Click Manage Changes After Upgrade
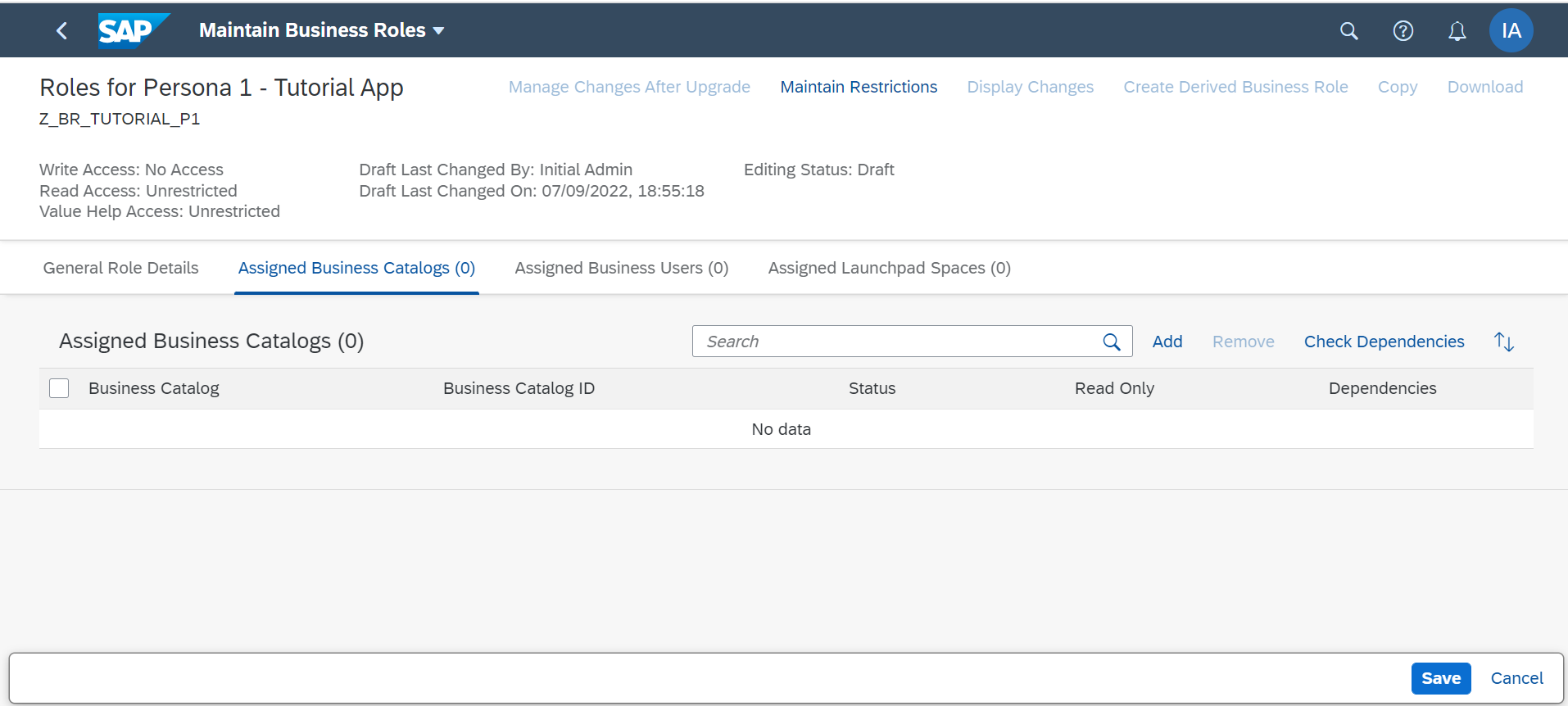Viewport: 1568px width, 706px height. (x=629, y=87)
